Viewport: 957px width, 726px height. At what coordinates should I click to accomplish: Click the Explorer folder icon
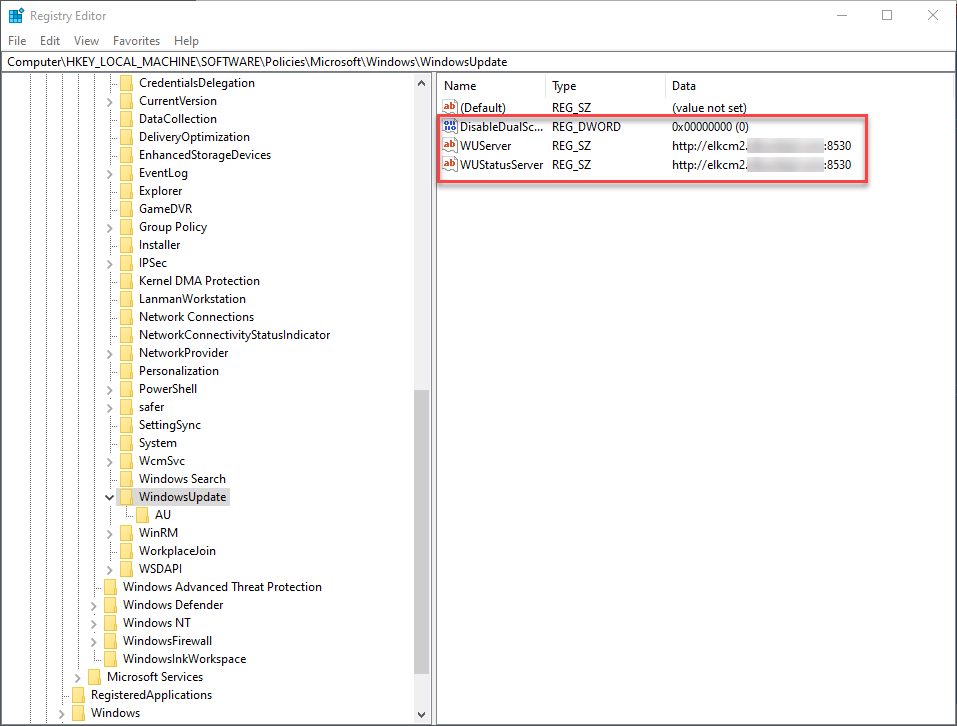pos(126,191)
